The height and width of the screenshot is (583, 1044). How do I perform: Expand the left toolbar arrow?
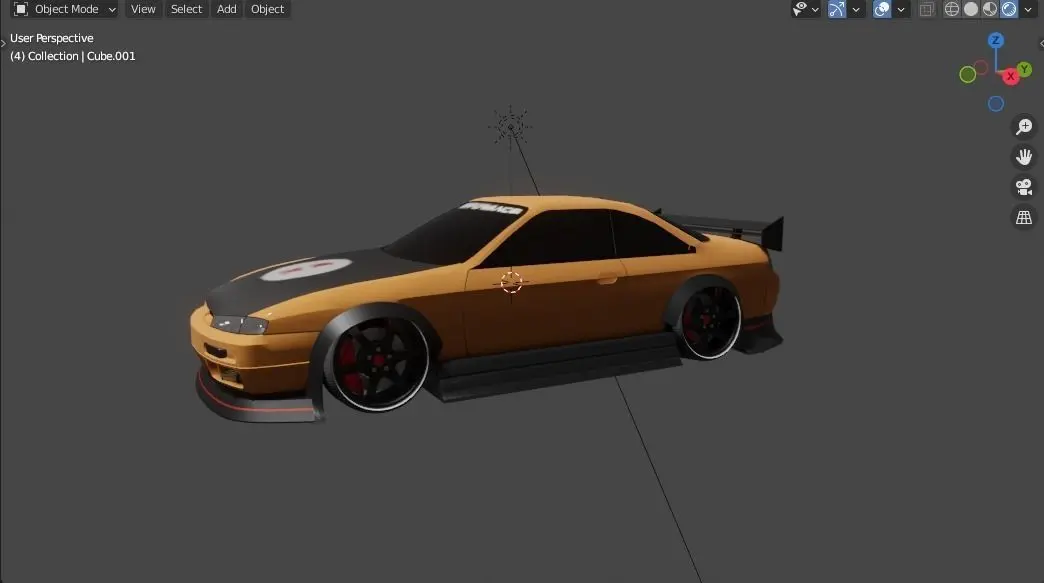tap(3, 43)
